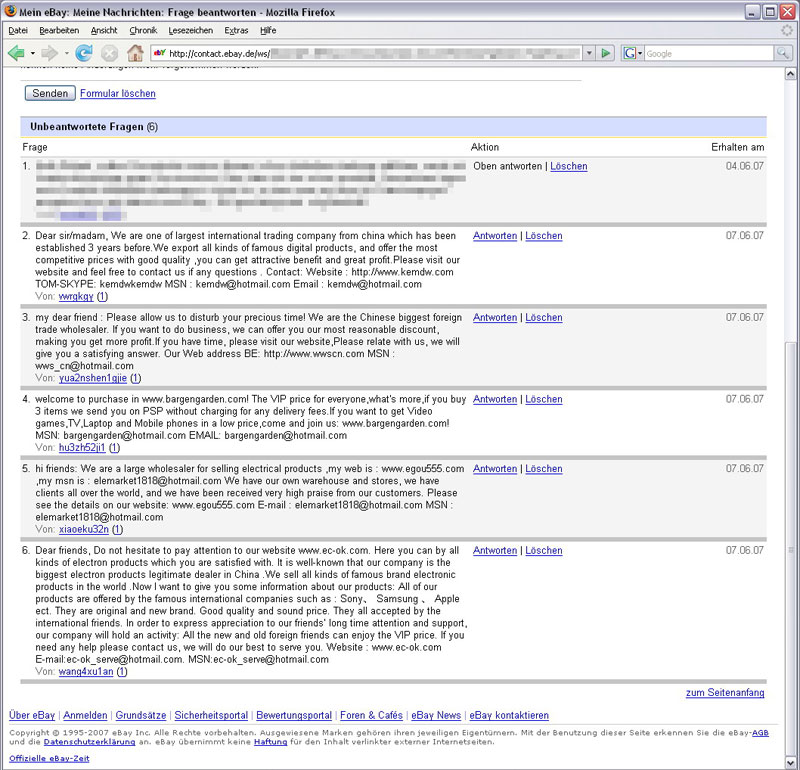Click the Google search engine icon
This screenshot has height=770, width=800.
(x=630, y=53)
